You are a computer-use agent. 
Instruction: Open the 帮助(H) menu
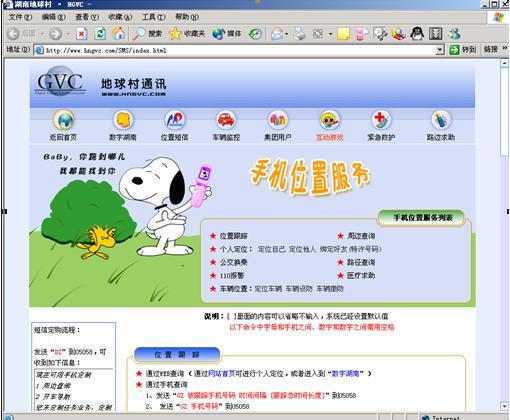click(187, 17)
